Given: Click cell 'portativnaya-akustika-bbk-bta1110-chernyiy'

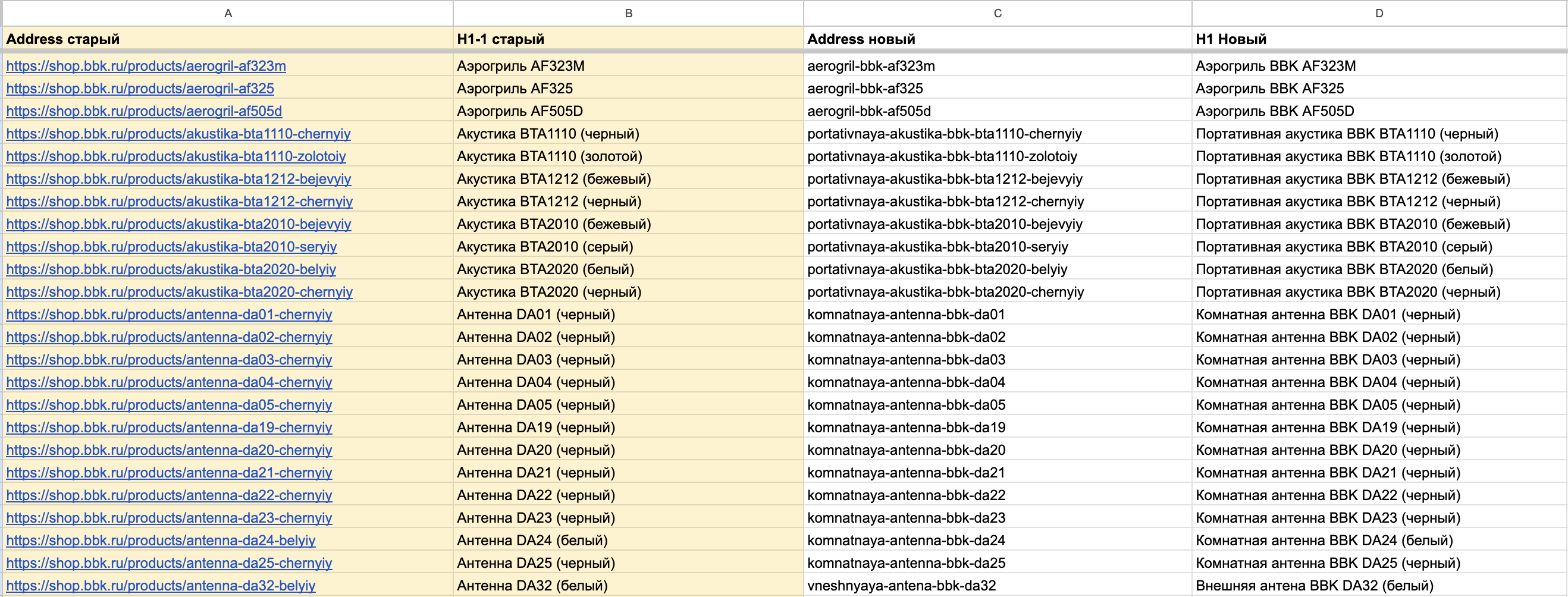Looking at the screenshot, I should (998, 133).
